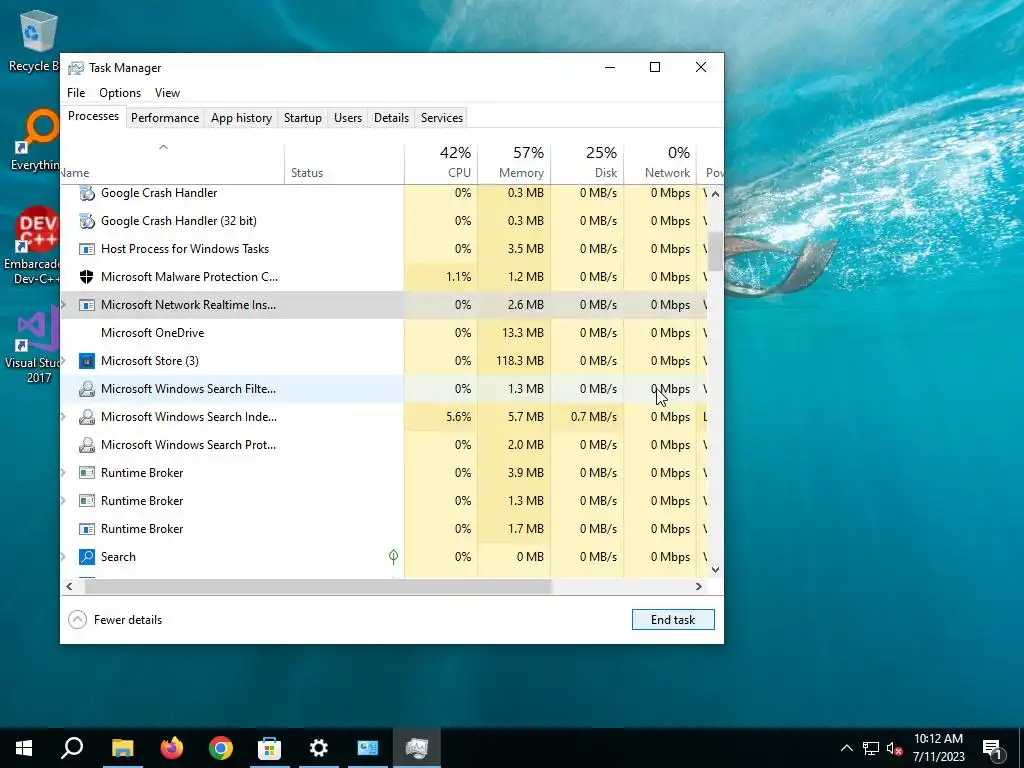Click the Task Manager title bar icon
This screenshot has height=768, width=1024.
coord(76,68)
